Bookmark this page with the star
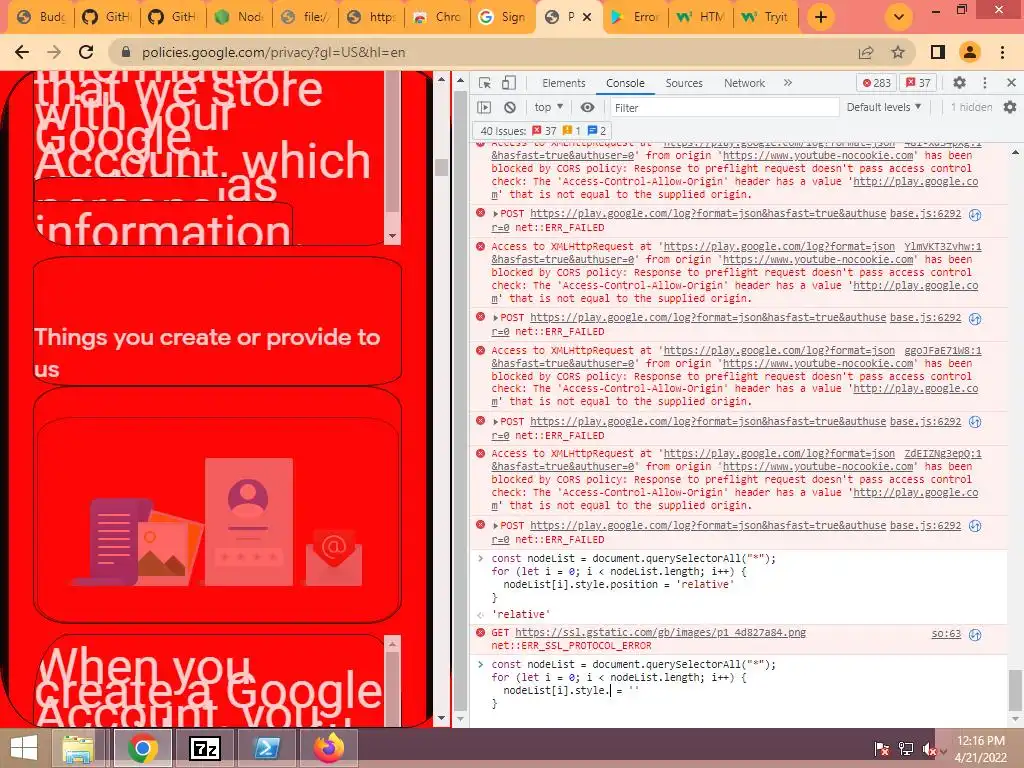1024x768 pixels. 898,52
